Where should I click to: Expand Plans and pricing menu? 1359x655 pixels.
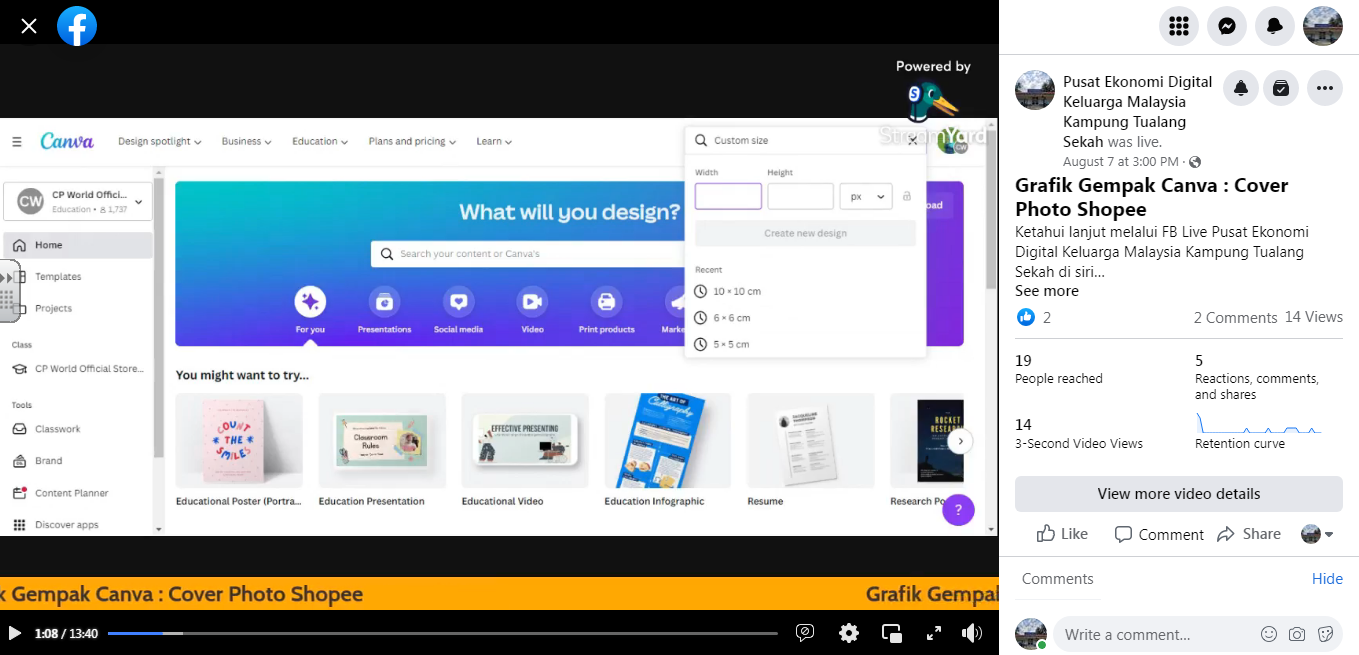(x=412, y=141)
